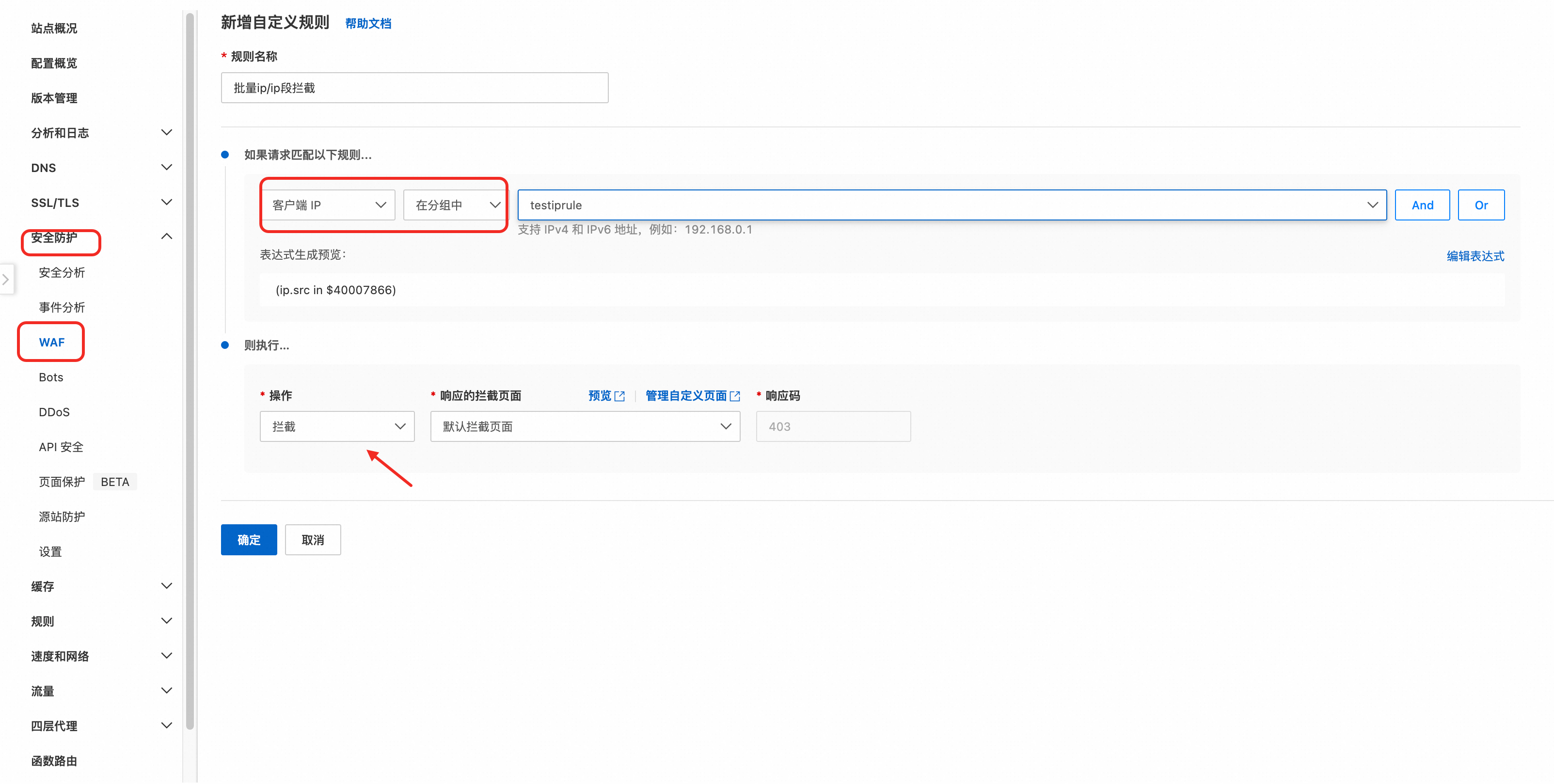Open the Bots menu item
This screenshot has width=1554, height=784.
click(x=51, y=377)
